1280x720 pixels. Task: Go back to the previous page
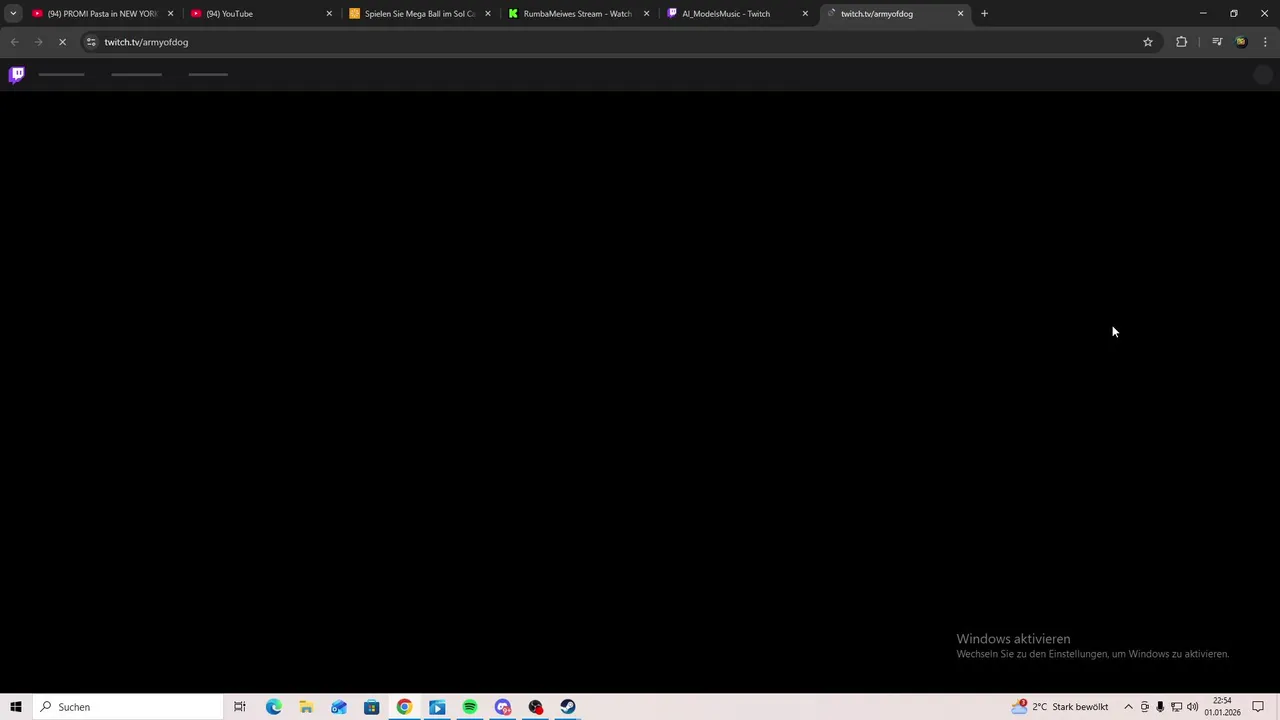[14, 42]
